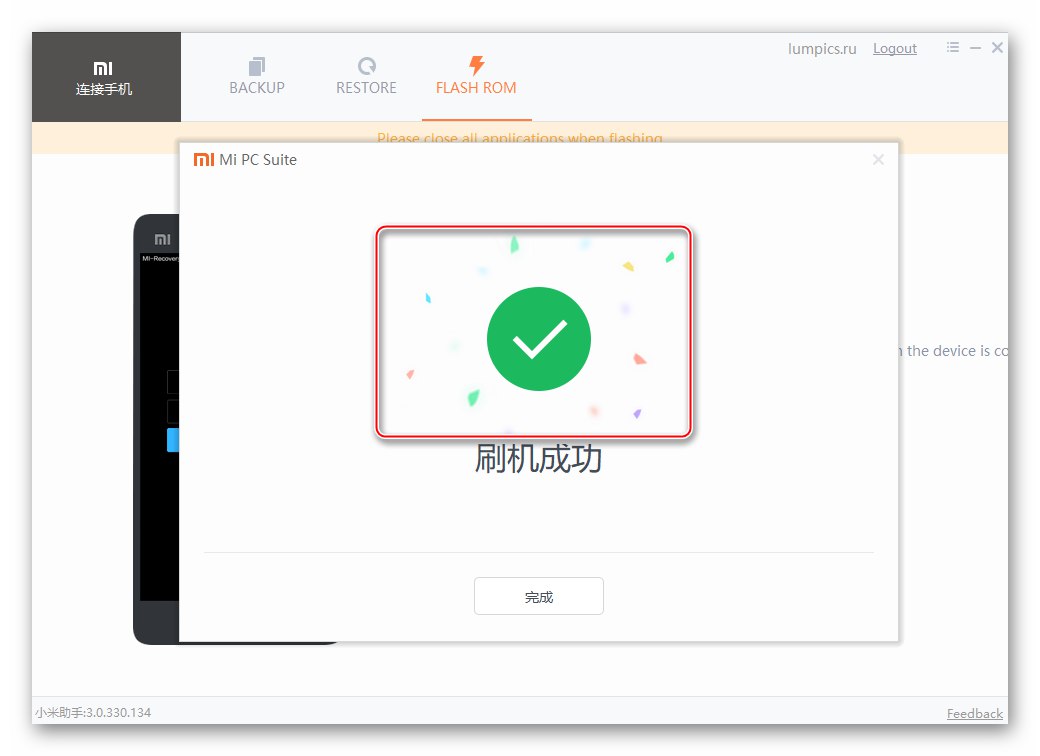Viewport: 1040px width, 756px height.
Task: Select the FLASH ROM tab
Action: click(x=476, y=76)
